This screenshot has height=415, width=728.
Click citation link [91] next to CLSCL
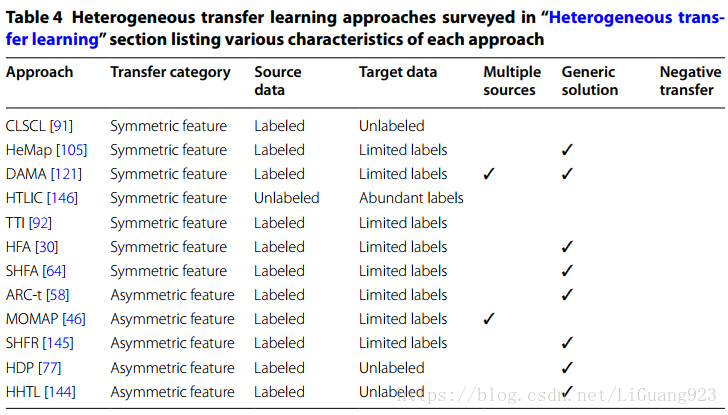coord(61,126)
